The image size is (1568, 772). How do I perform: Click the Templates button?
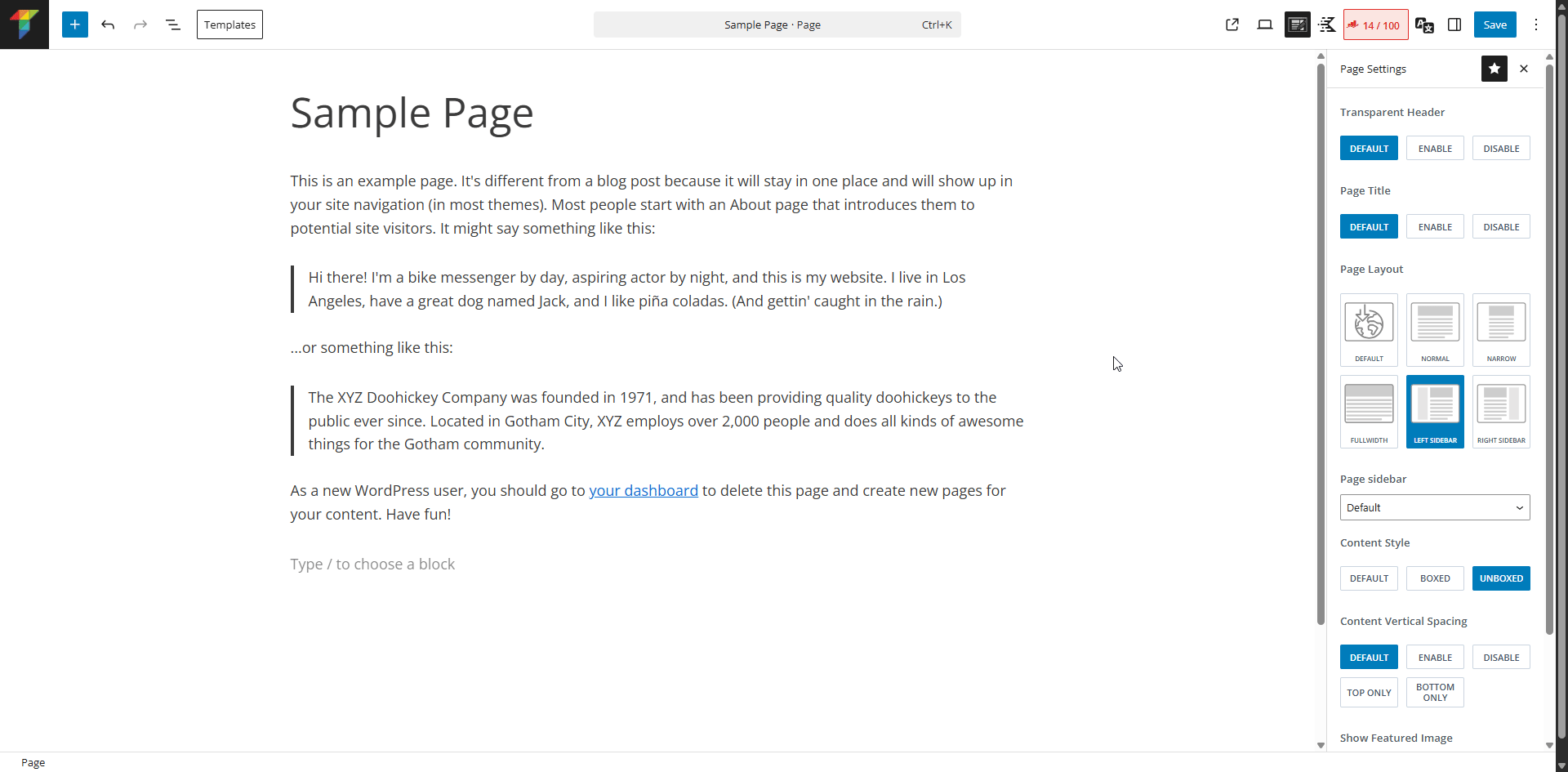(229, 25)
